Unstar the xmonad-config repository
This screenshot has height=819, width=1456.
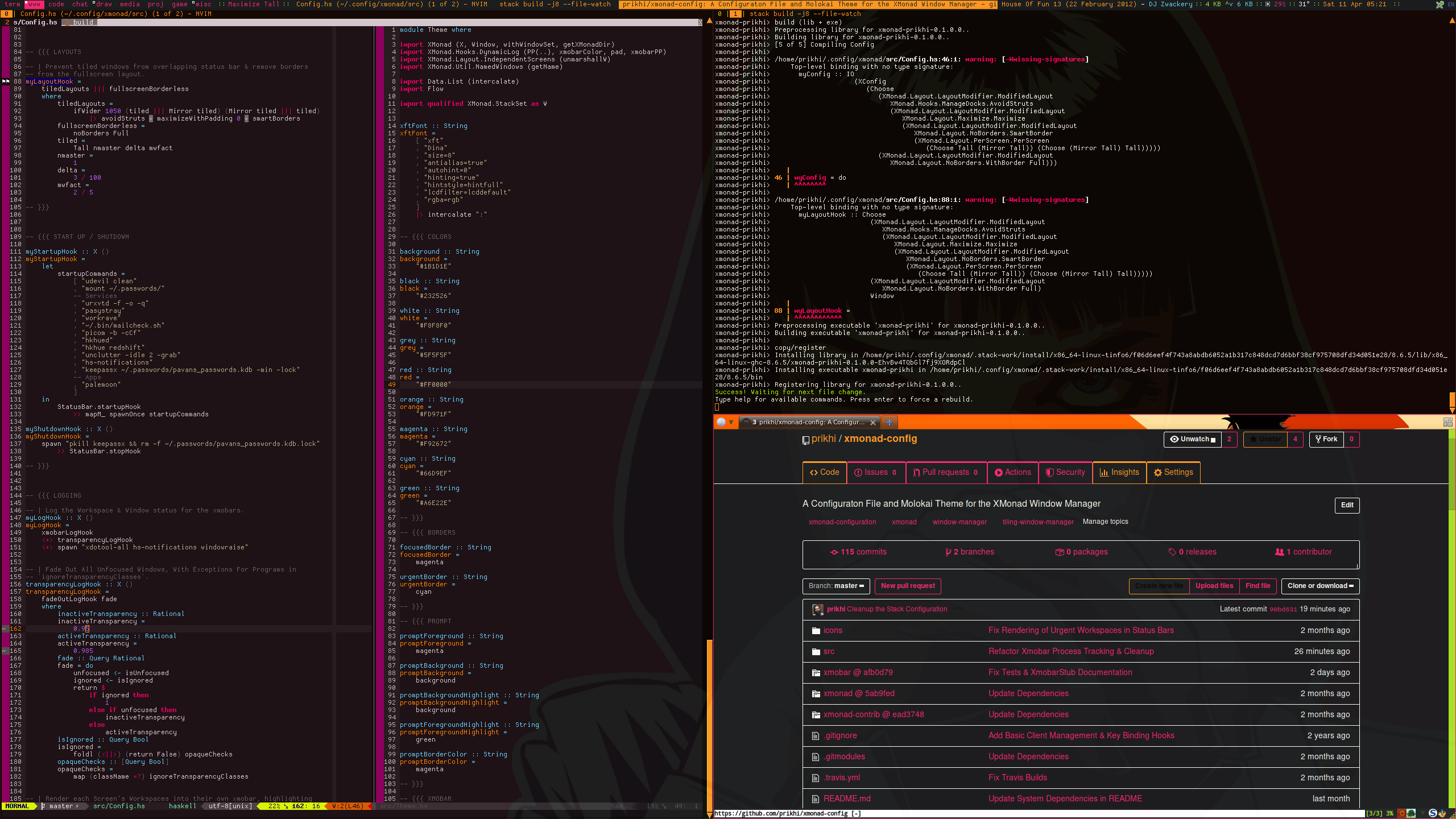click(1265, 439)
